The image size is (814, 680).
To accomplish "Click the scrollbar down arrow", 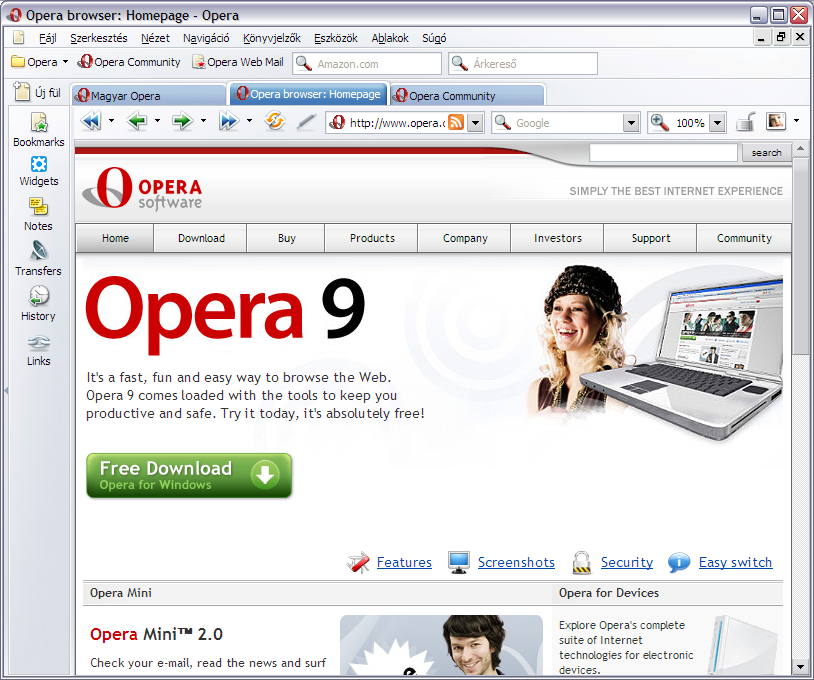I will click(800, 667).
